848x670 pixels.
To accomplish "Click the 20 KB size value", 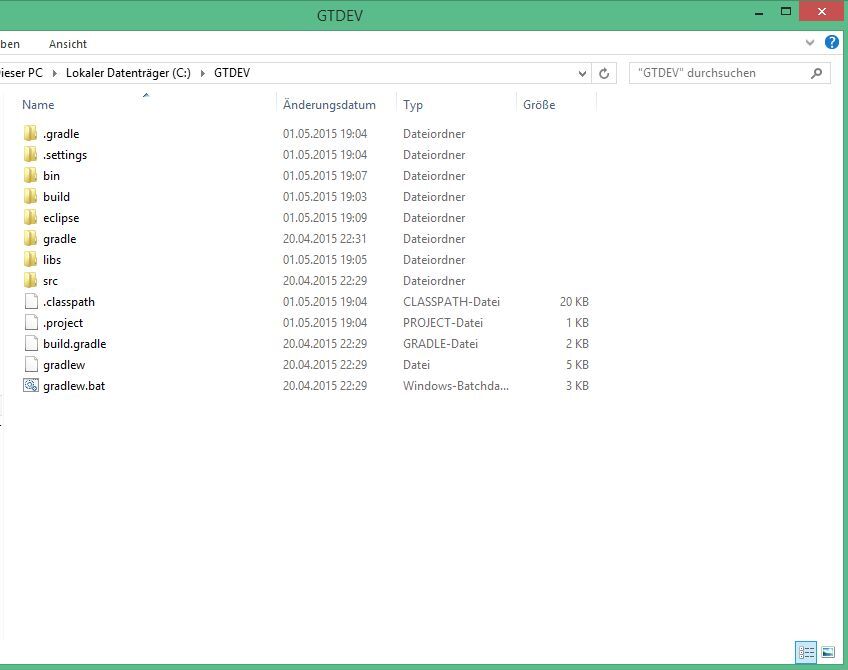I will (x=574, y=302).
